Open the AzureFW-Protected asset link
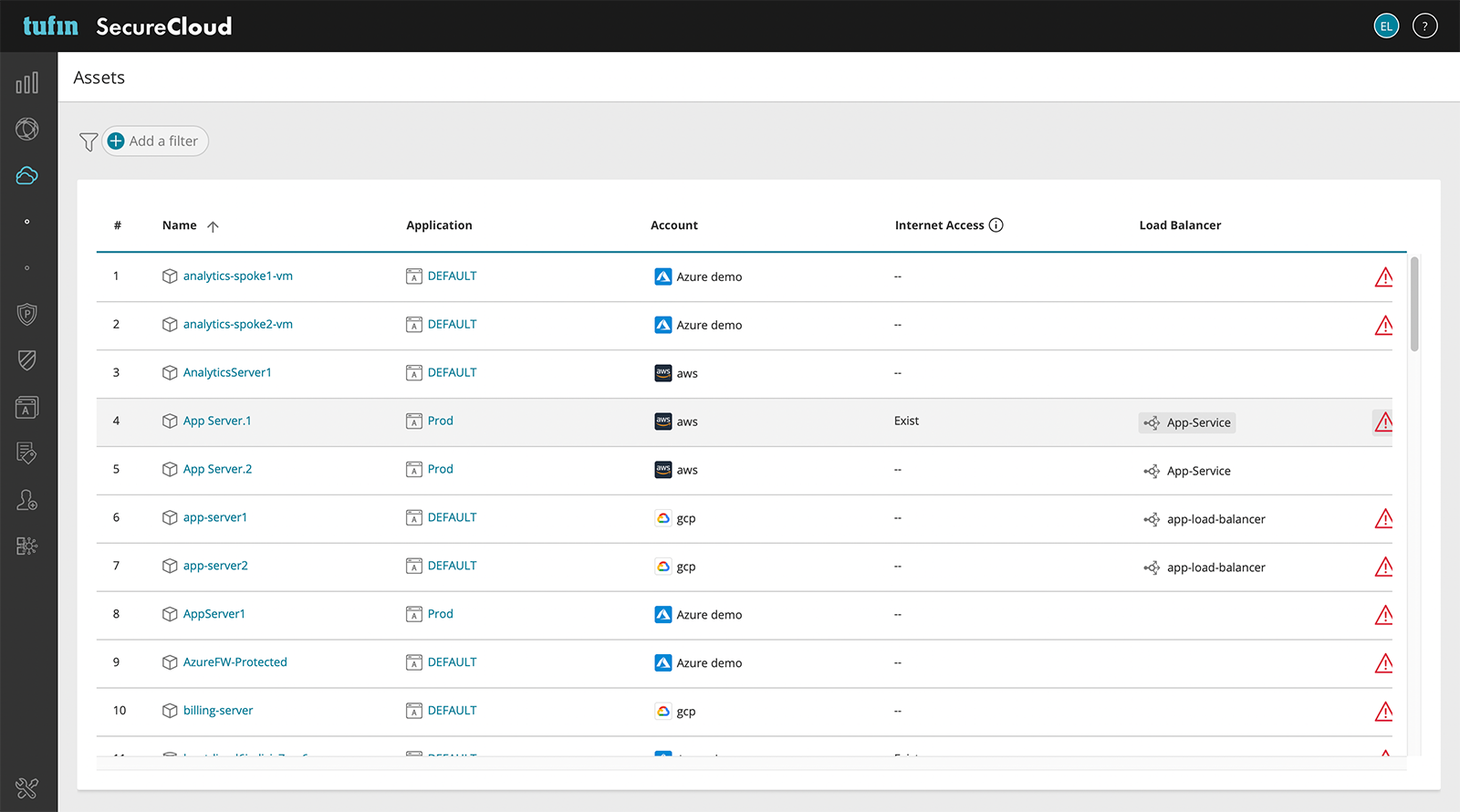Viewport: 1460px width, 812px height. [235, 662]
